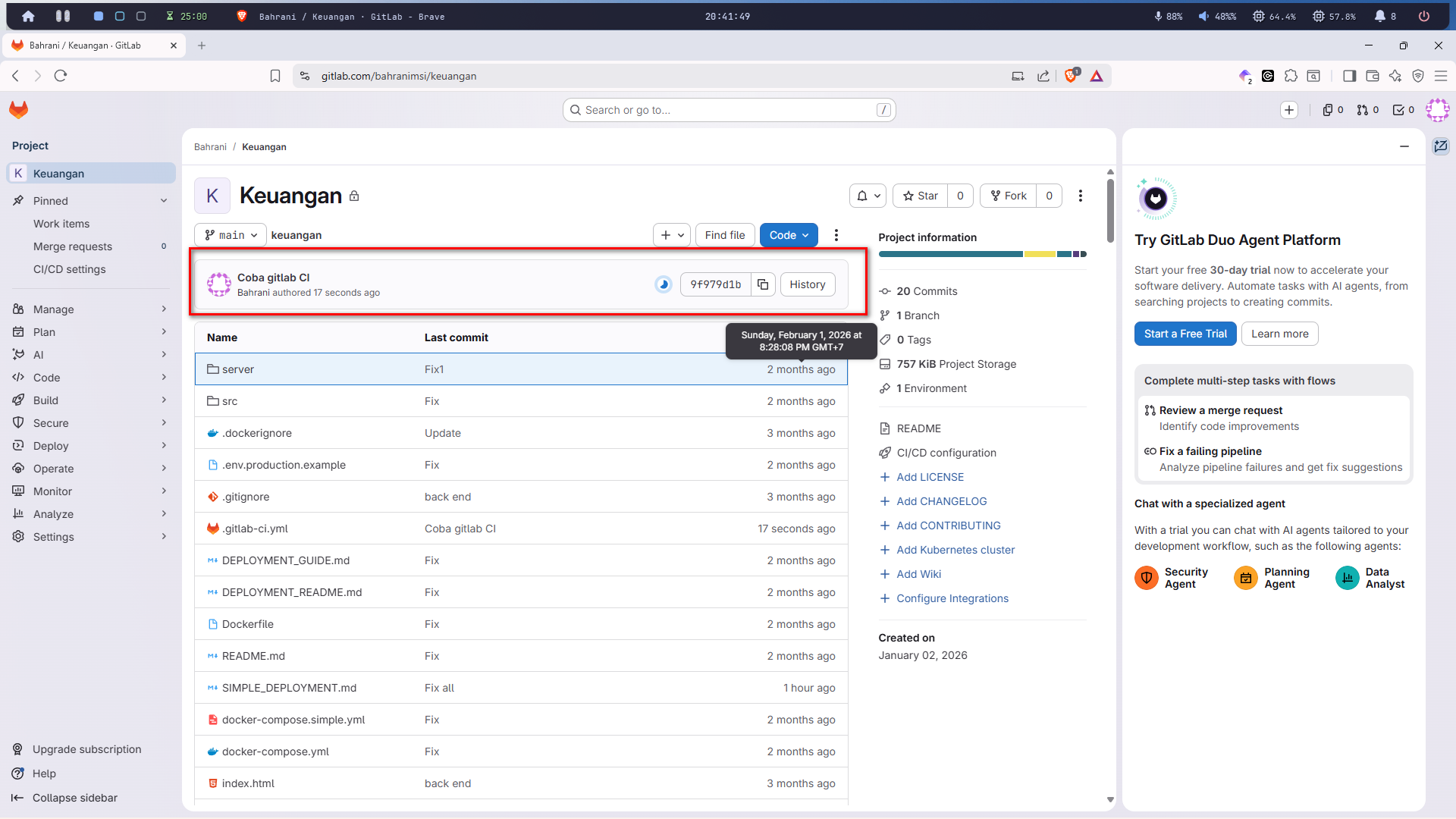1456x819 pixels.
Task: Expand the Settings sidebar section
Action: pos(91,537)
